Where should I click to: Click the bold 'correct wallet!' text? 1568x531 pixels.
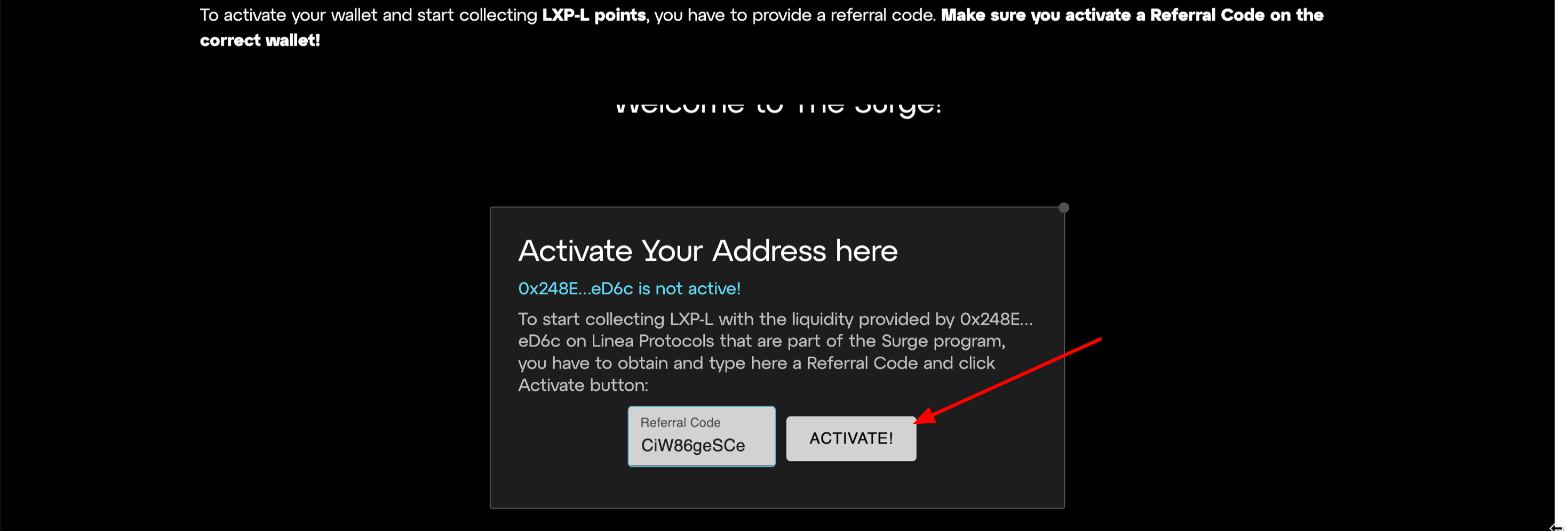(260, 40)
